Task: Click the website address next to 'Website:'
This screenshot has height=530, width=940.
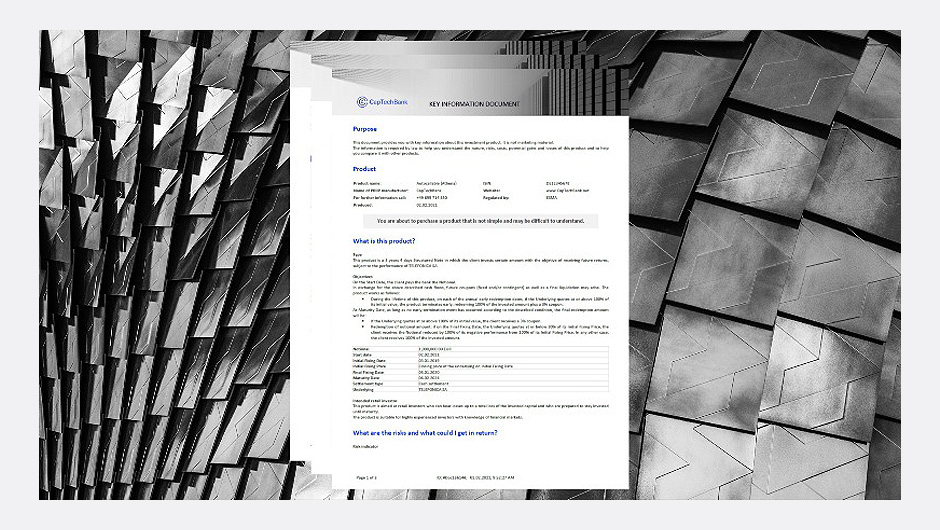Action: tap(567, 191)
